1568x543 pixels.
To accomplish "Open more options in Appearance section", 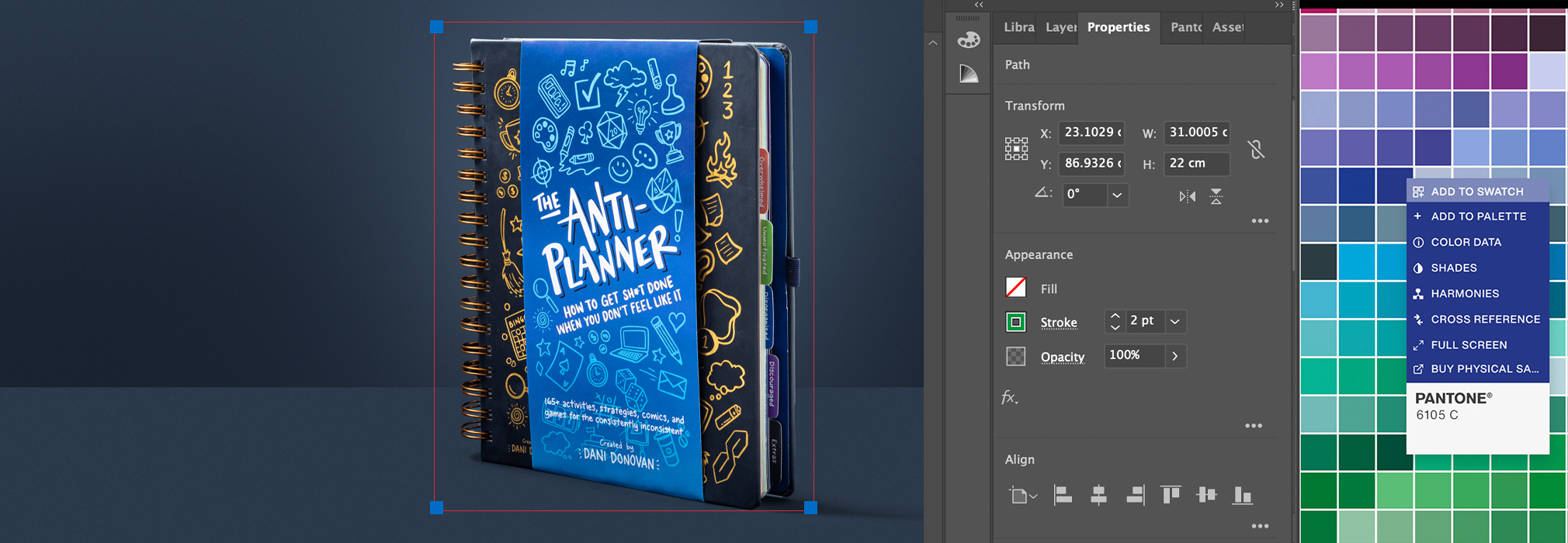I will click(1254, 426).
